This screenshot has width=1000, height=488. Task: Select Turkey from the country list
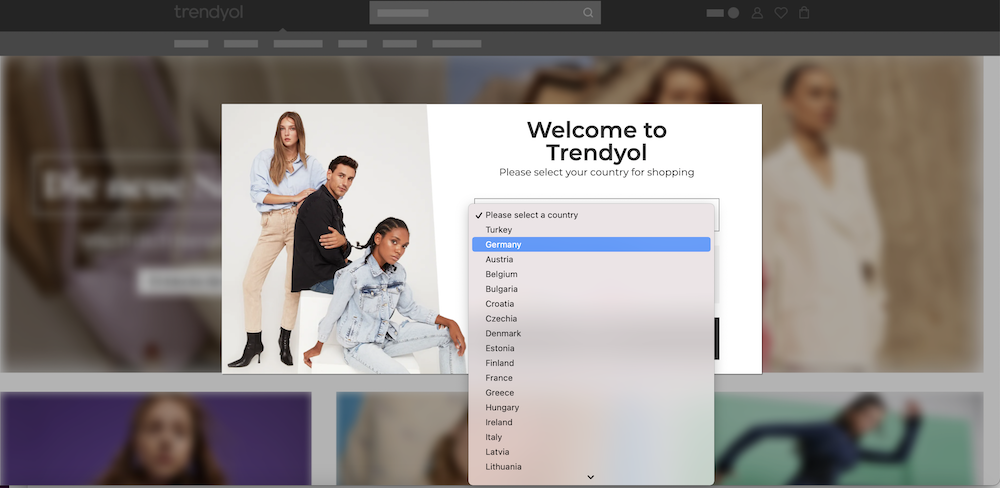pos(591,230)
